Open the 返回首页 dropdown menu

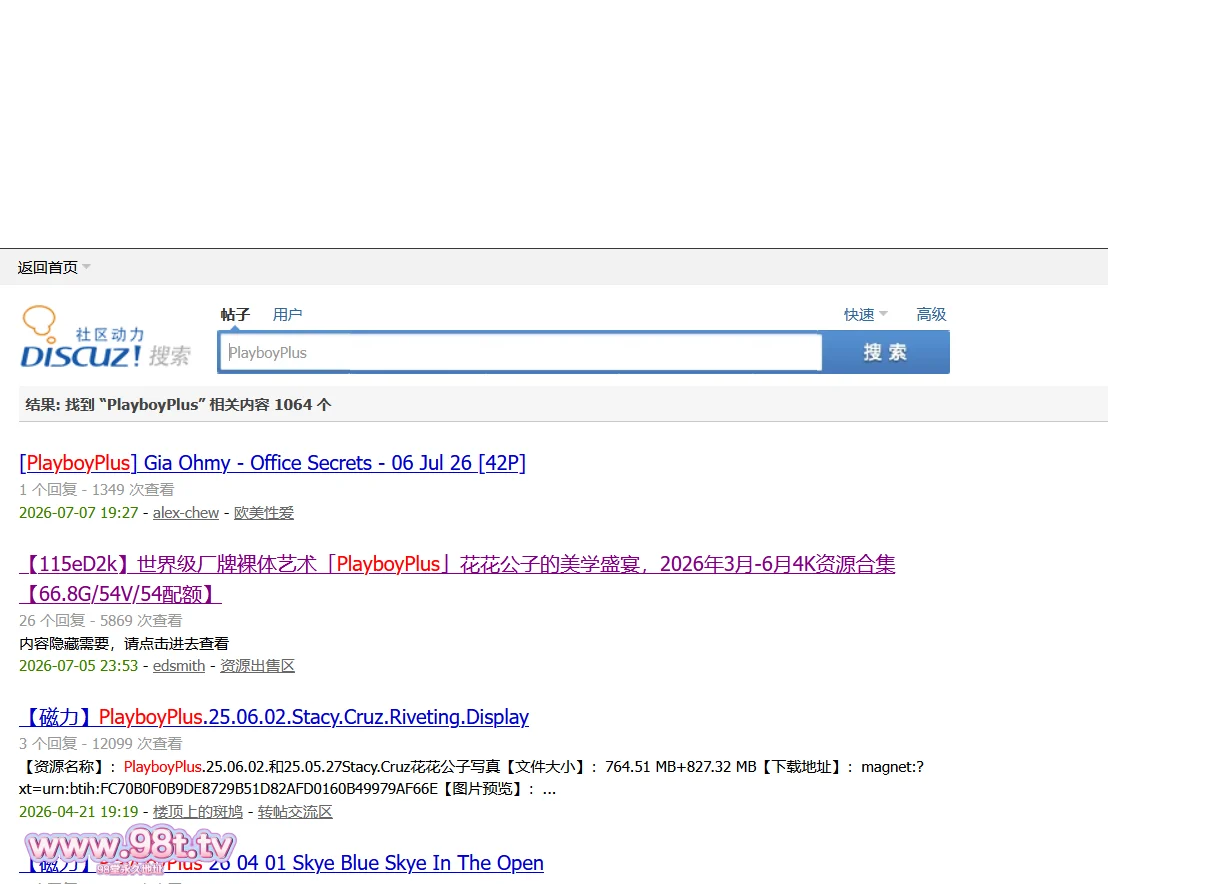pos(54,267)
